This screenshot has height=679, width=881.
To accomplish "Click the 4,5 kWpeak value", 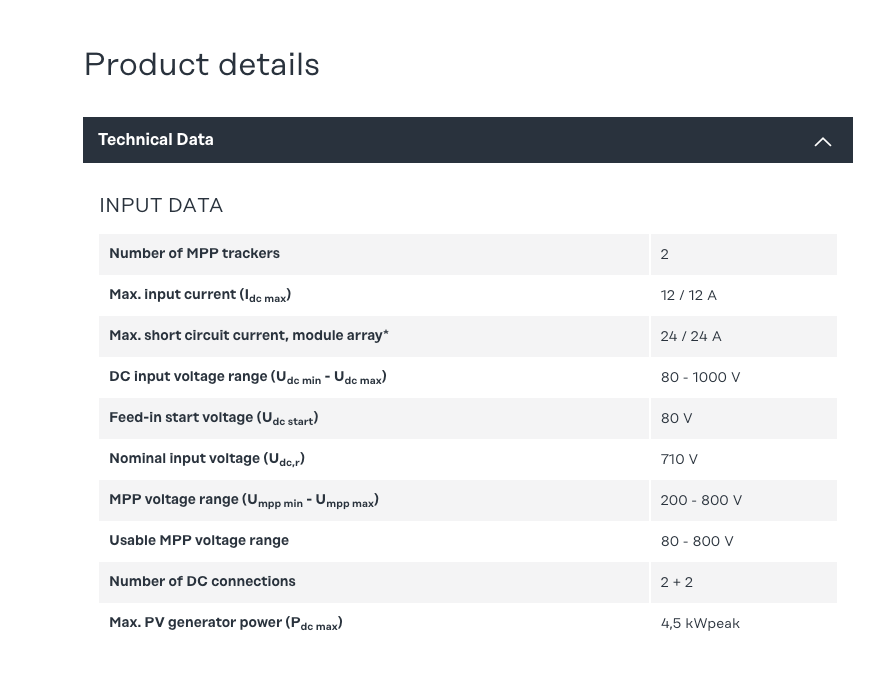I will click(700, 623).
